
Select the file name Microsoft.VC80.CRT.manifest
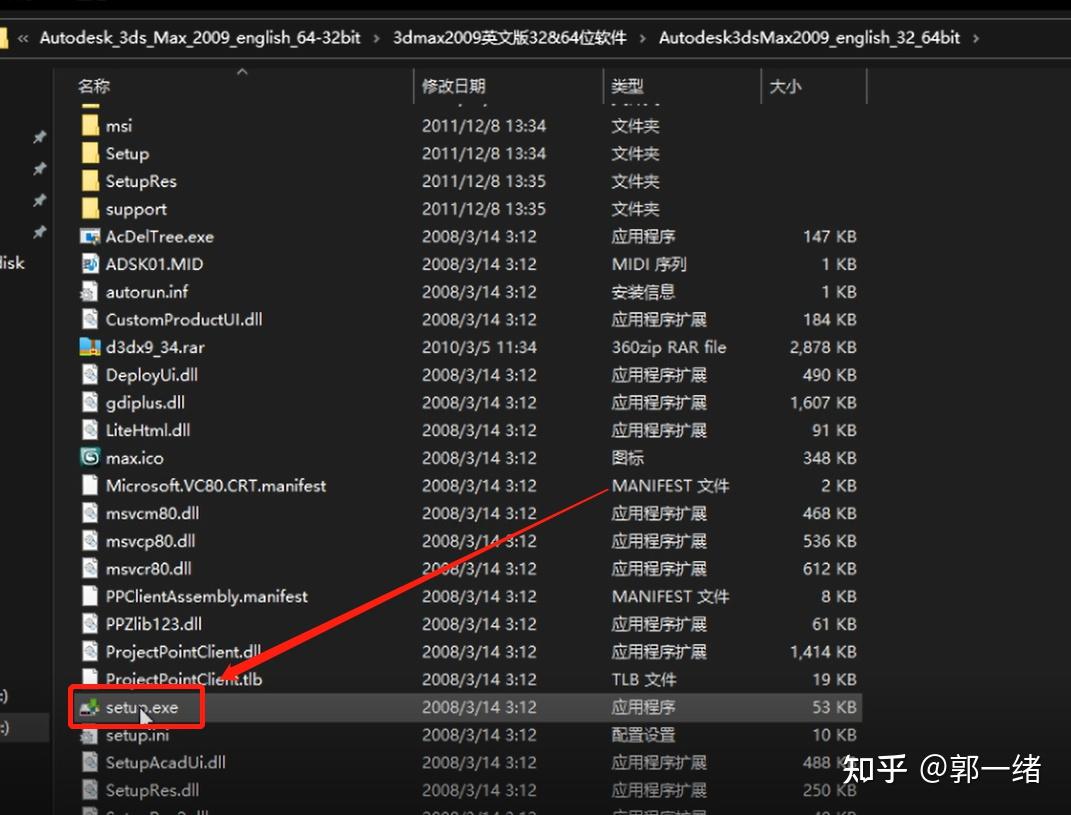[x=216, y=486]
